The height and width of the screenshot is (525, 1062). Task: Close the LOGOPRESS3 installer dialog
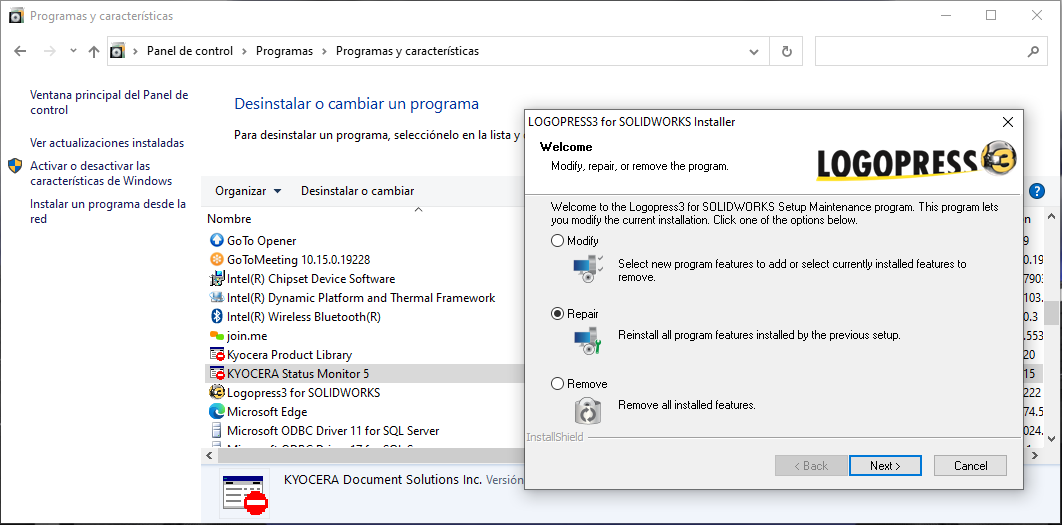(1007, 122)
